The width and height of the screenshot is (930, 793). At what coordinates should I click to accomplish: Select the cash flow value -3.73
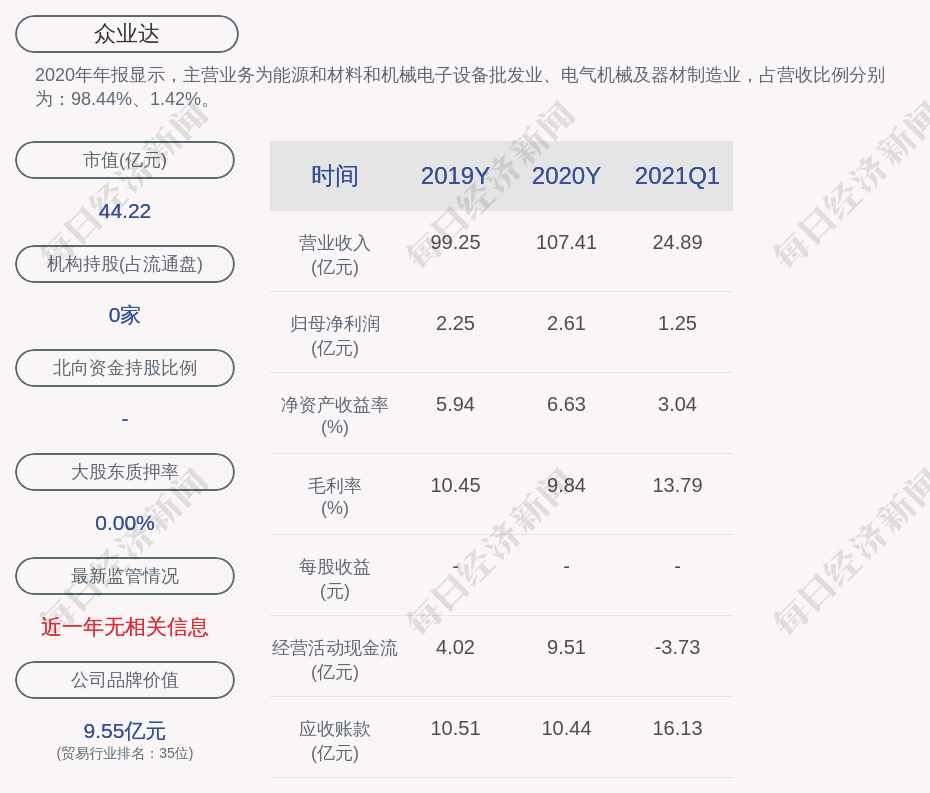[677, 648]
